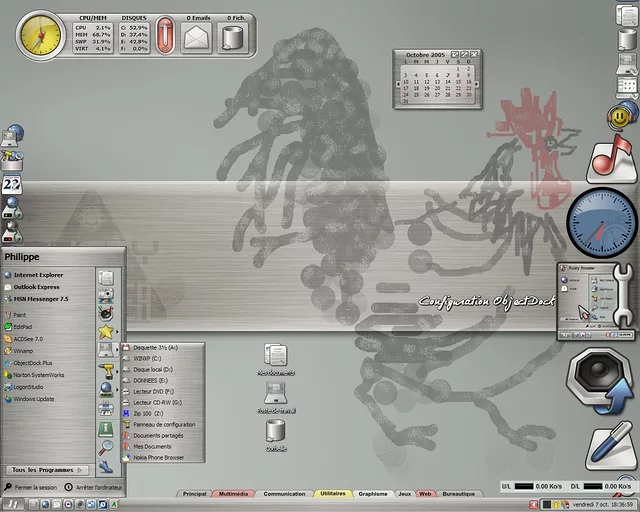The width and height of the screenshot is (640, 512).
Task: Click the green info help icon
Action: coord(107,428)
